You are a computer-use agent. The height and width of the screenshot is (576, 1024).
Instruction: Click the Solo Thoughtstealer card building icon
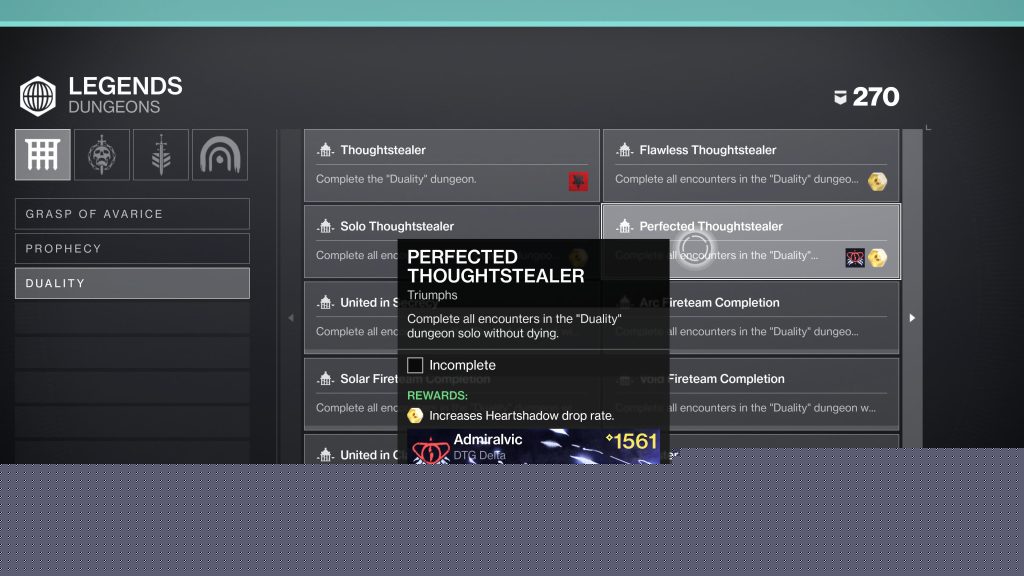point(325,227)
